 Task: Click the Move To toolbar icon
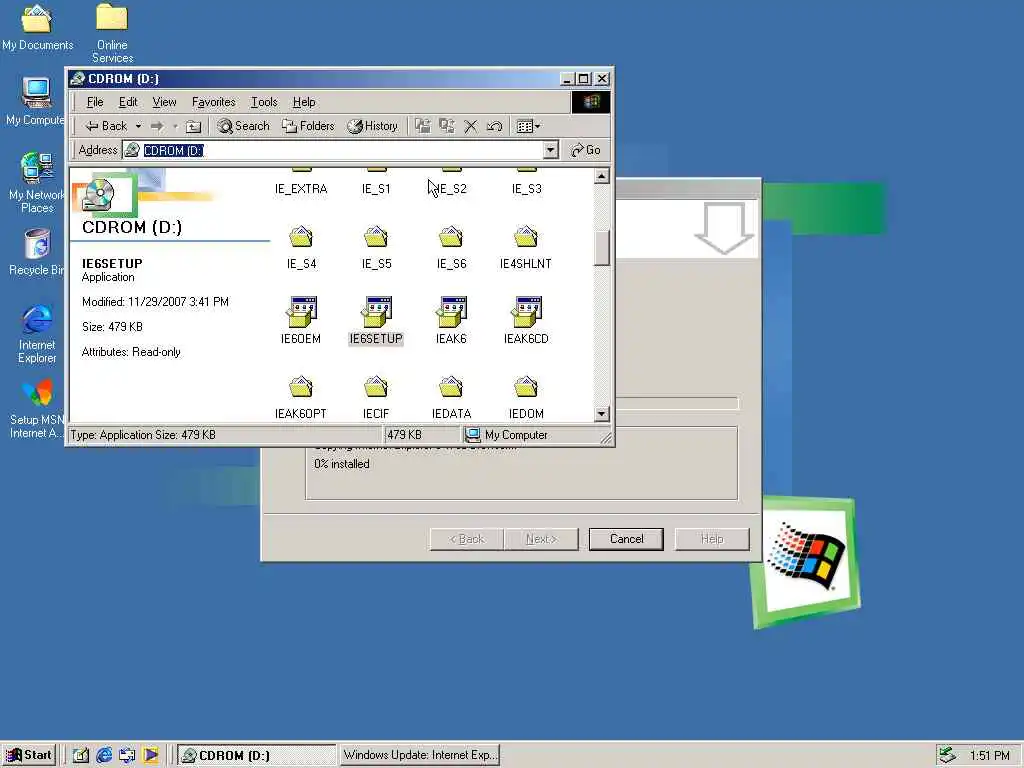click(423, 126)
